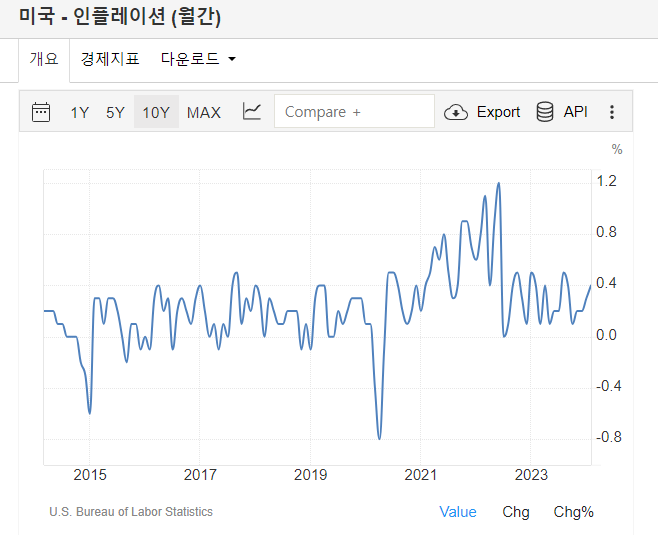
Task: Open the three-dot more options menu
Action: coord(612,112)
